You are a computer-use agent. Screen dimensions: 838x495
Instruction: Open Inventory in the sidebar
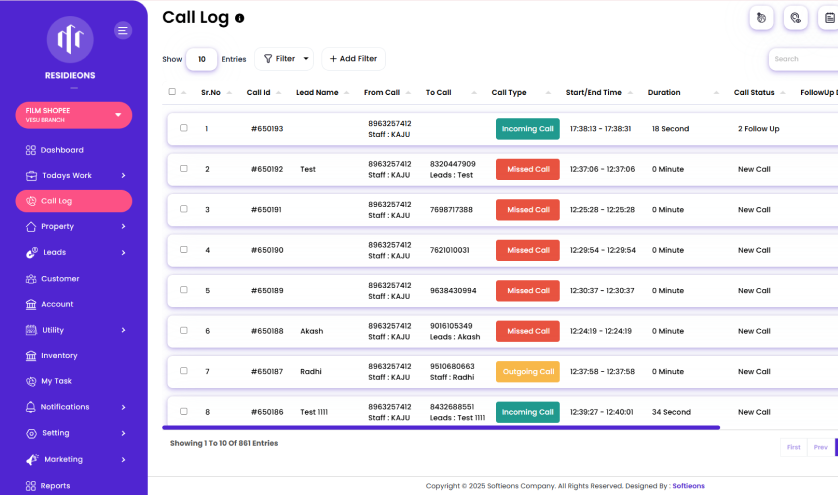[x=58, y=355]
